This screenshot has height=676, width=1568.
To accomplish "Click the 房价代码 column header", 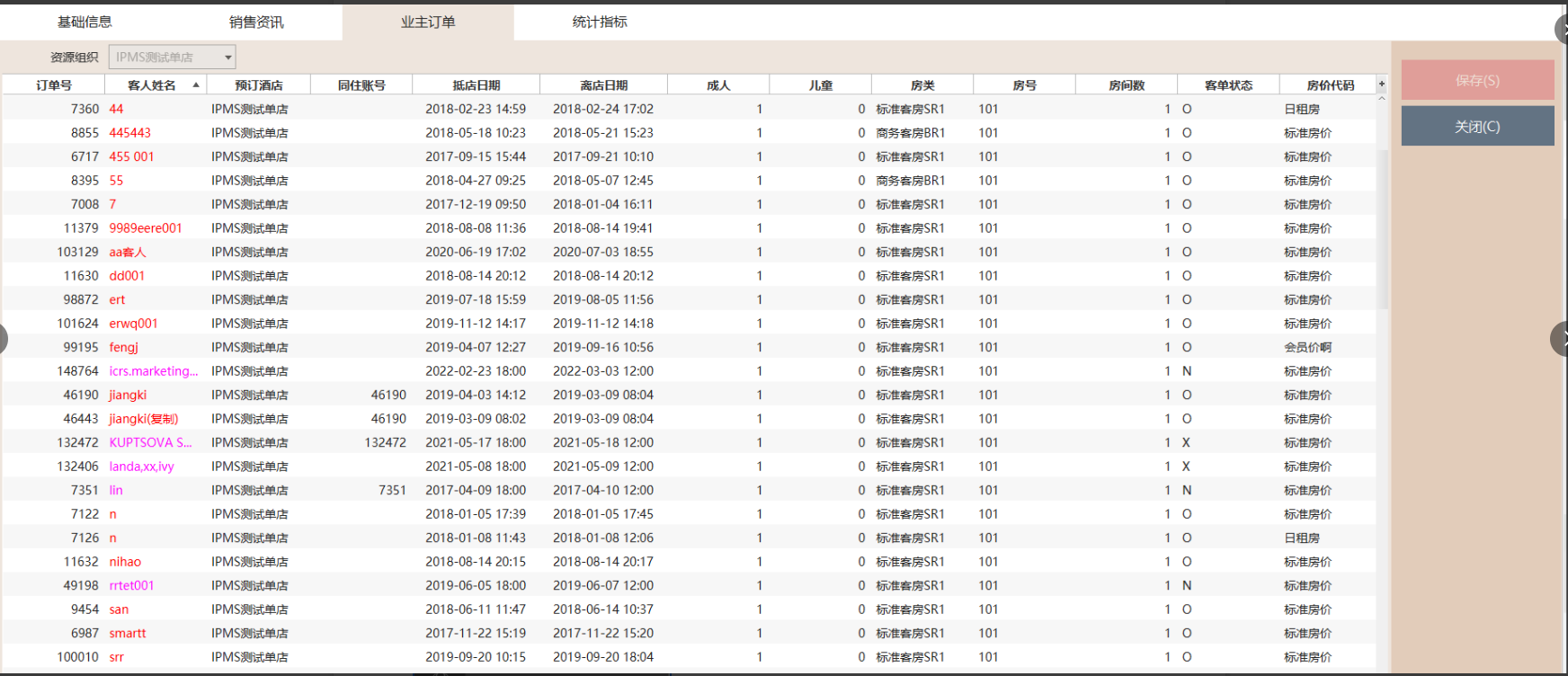I will tap(1329, 85).
